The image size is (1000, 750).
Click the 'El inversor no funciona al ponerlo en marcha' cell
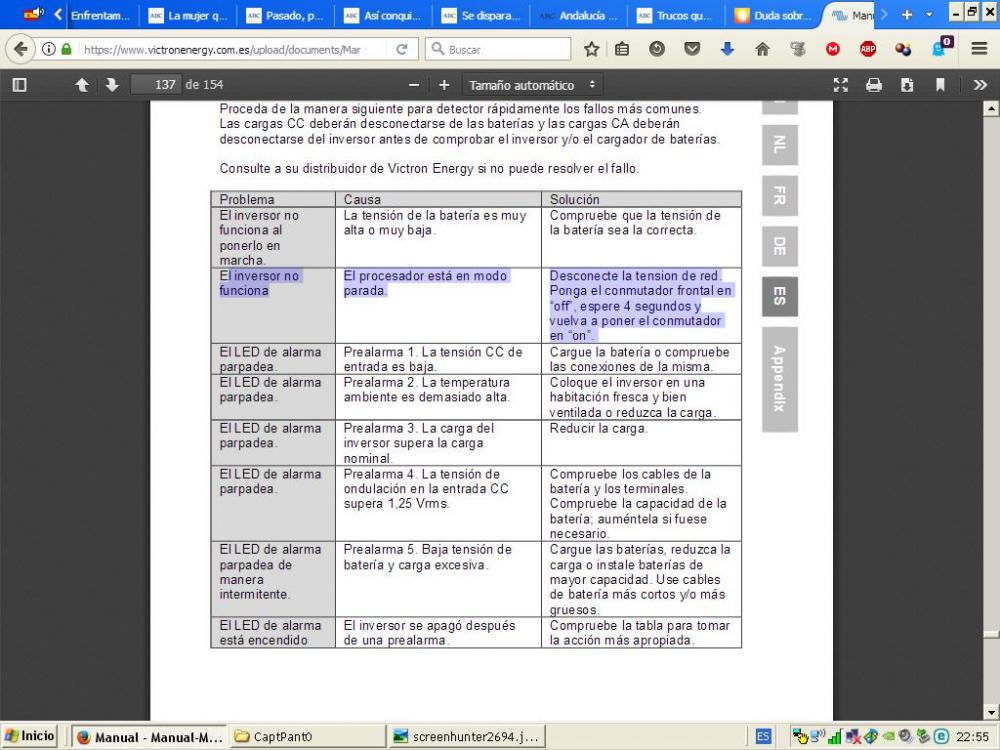point(273,237)
